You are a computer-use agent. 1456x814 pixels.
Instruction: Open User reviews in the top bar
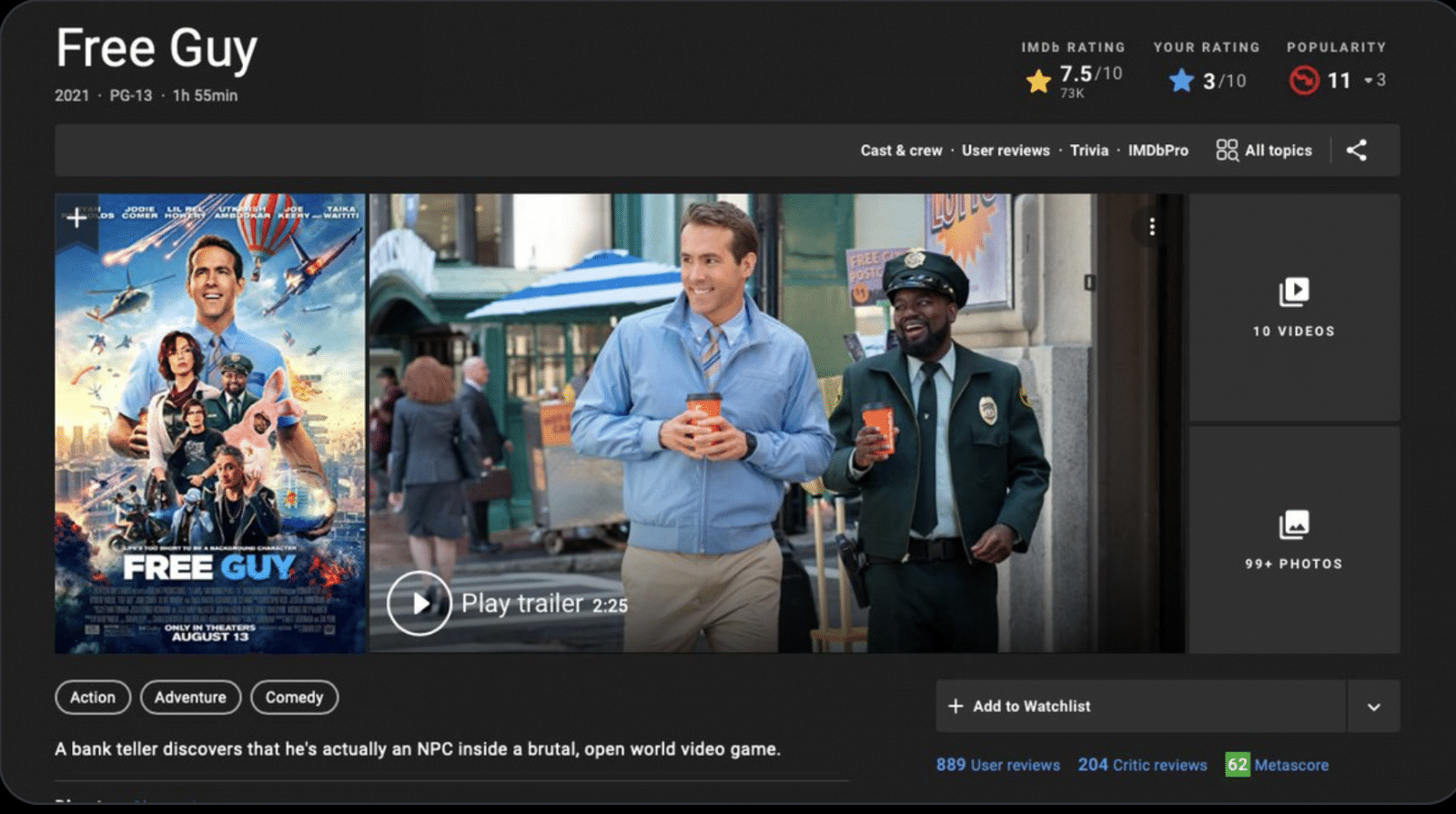tap(1006, 150)
